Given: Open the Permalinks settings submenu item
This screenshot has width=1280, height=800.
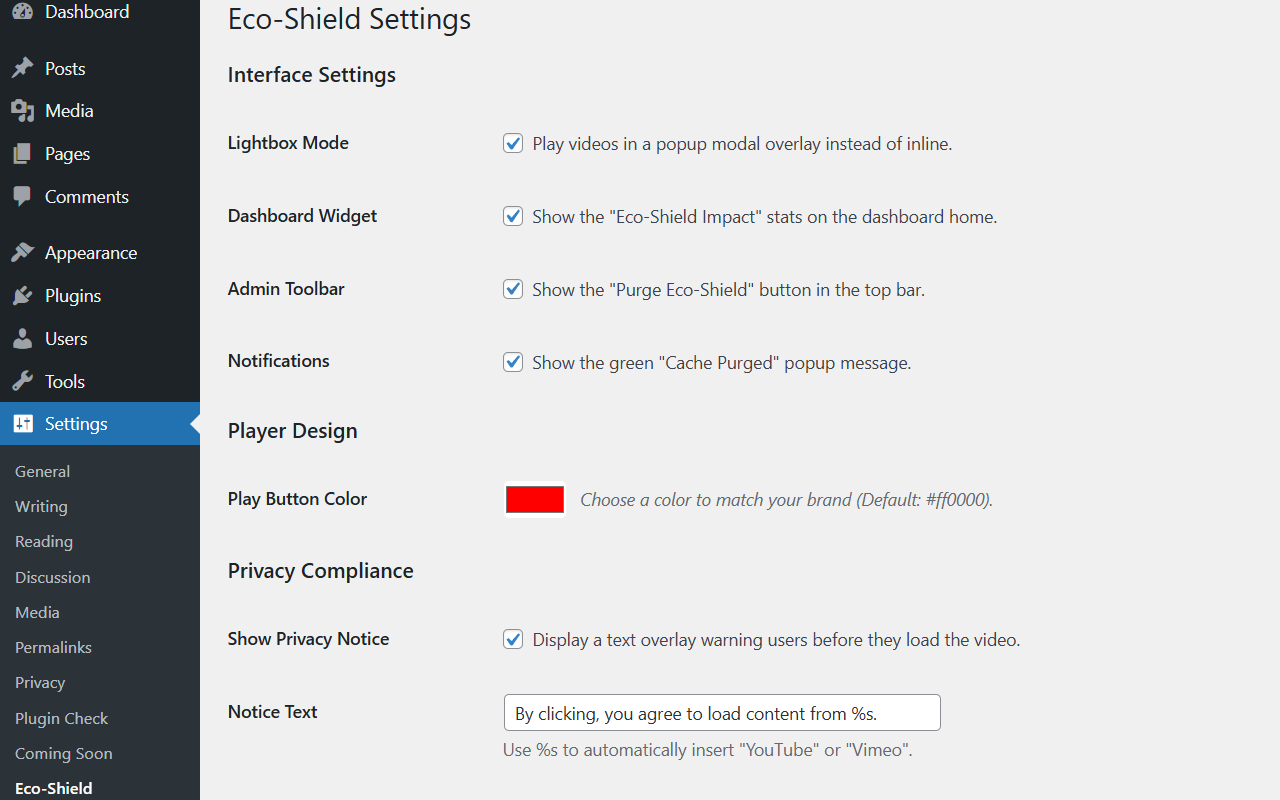Looking at the screenshot, I should (x=53, y=647).
